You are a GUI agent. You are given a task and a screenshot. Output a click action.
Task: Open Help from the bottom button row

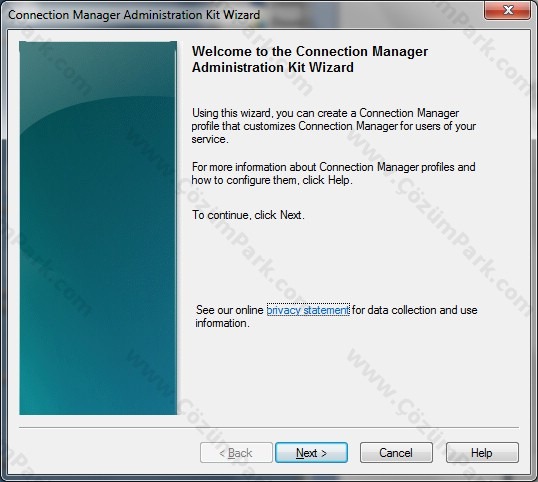tap(482, 452)
